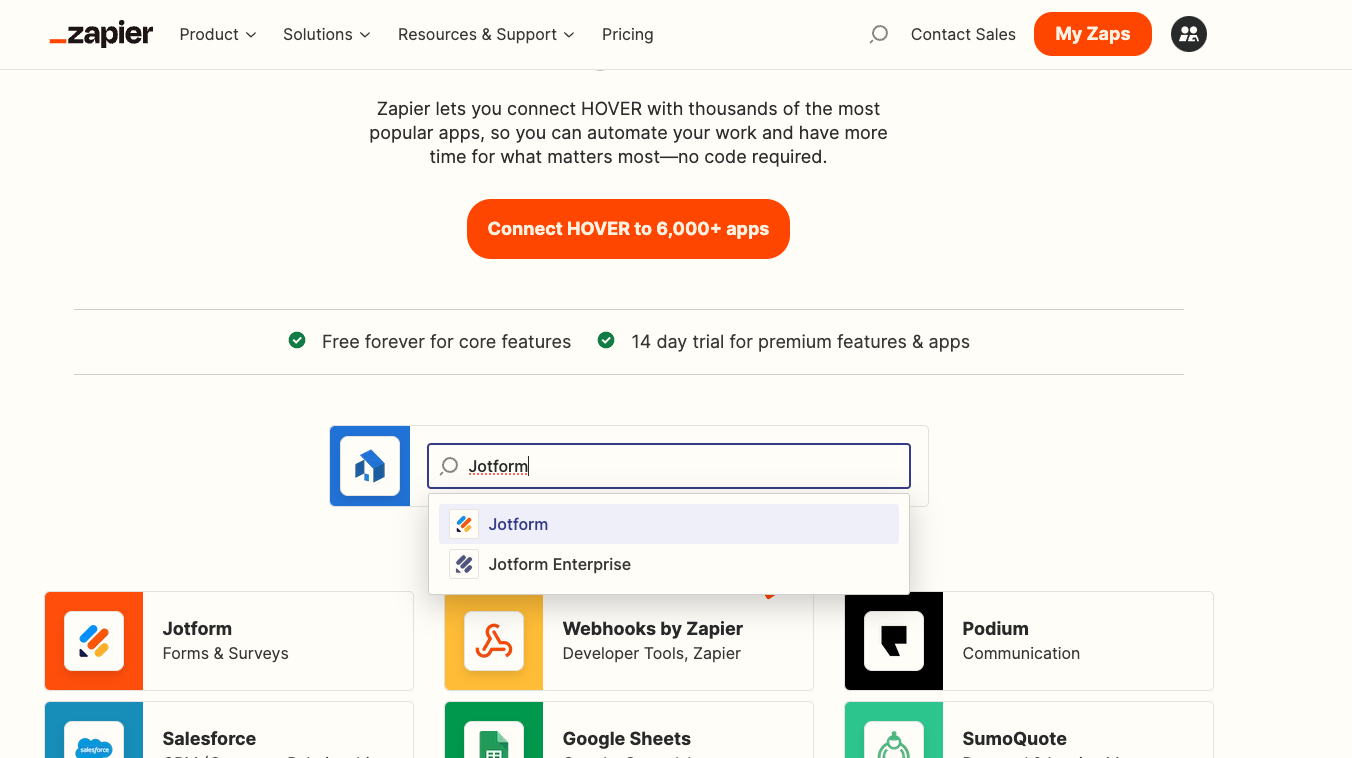Expand the Product menu
The image size is (1352, 758).
218,34
